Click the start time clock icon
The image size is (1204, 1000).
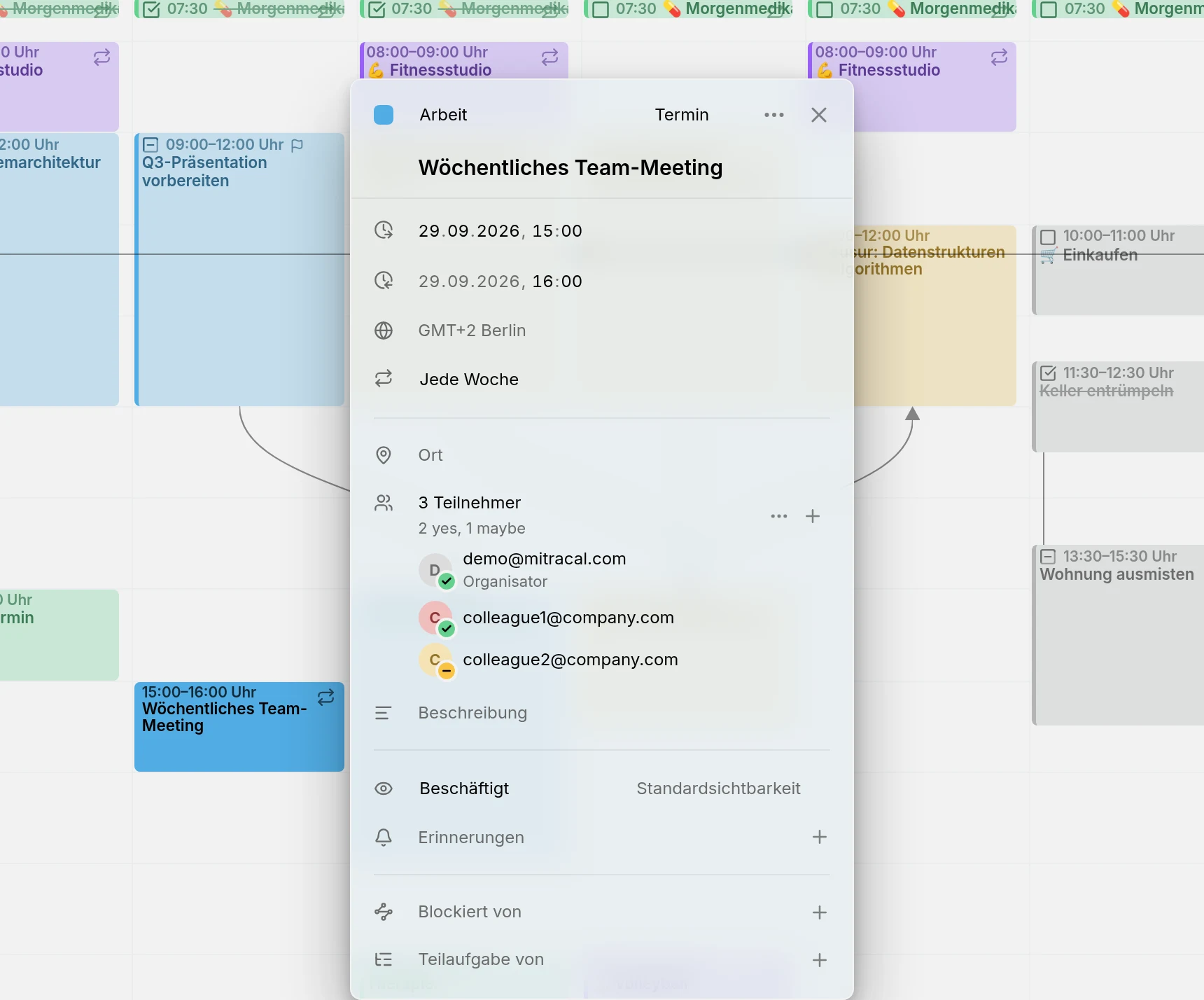[384, 230]
